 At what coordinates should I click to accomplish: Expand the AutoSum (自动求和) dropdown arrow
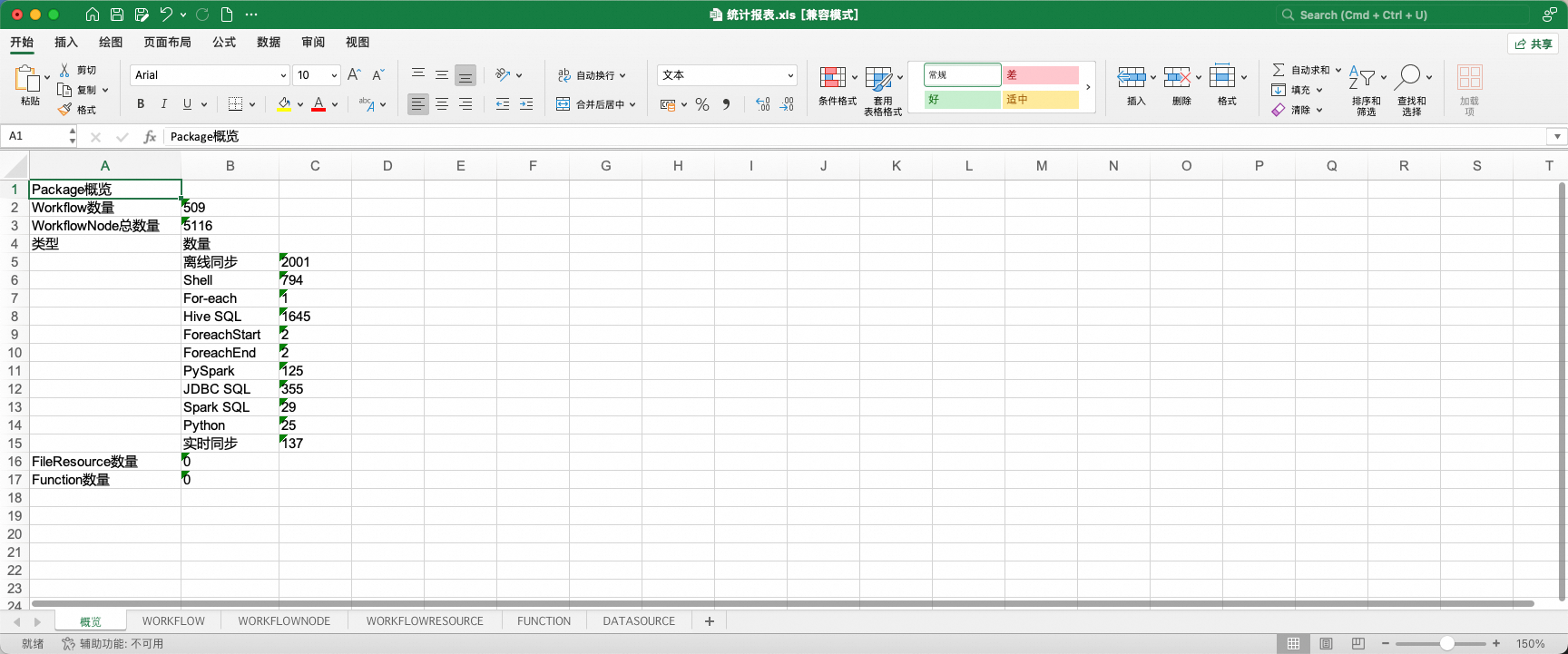[x=1338, y=70]
